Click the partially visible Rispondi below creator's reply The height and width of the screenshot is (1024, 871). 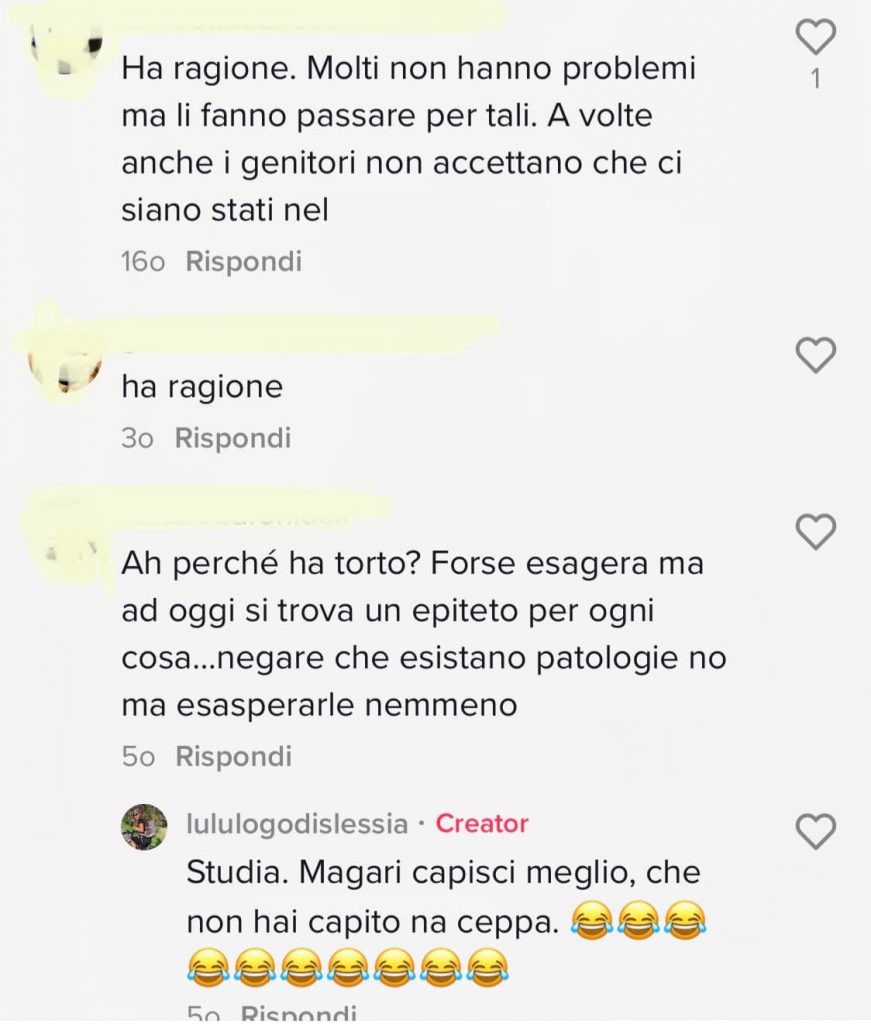click(x=298, y=1014)
